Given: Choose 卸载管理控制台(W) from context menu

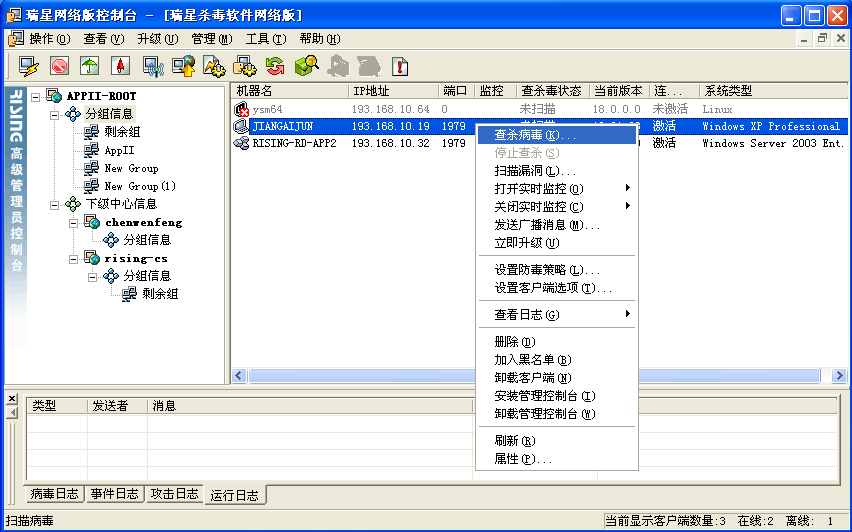Looking at the screenshot, I should (x=557, y=414).
